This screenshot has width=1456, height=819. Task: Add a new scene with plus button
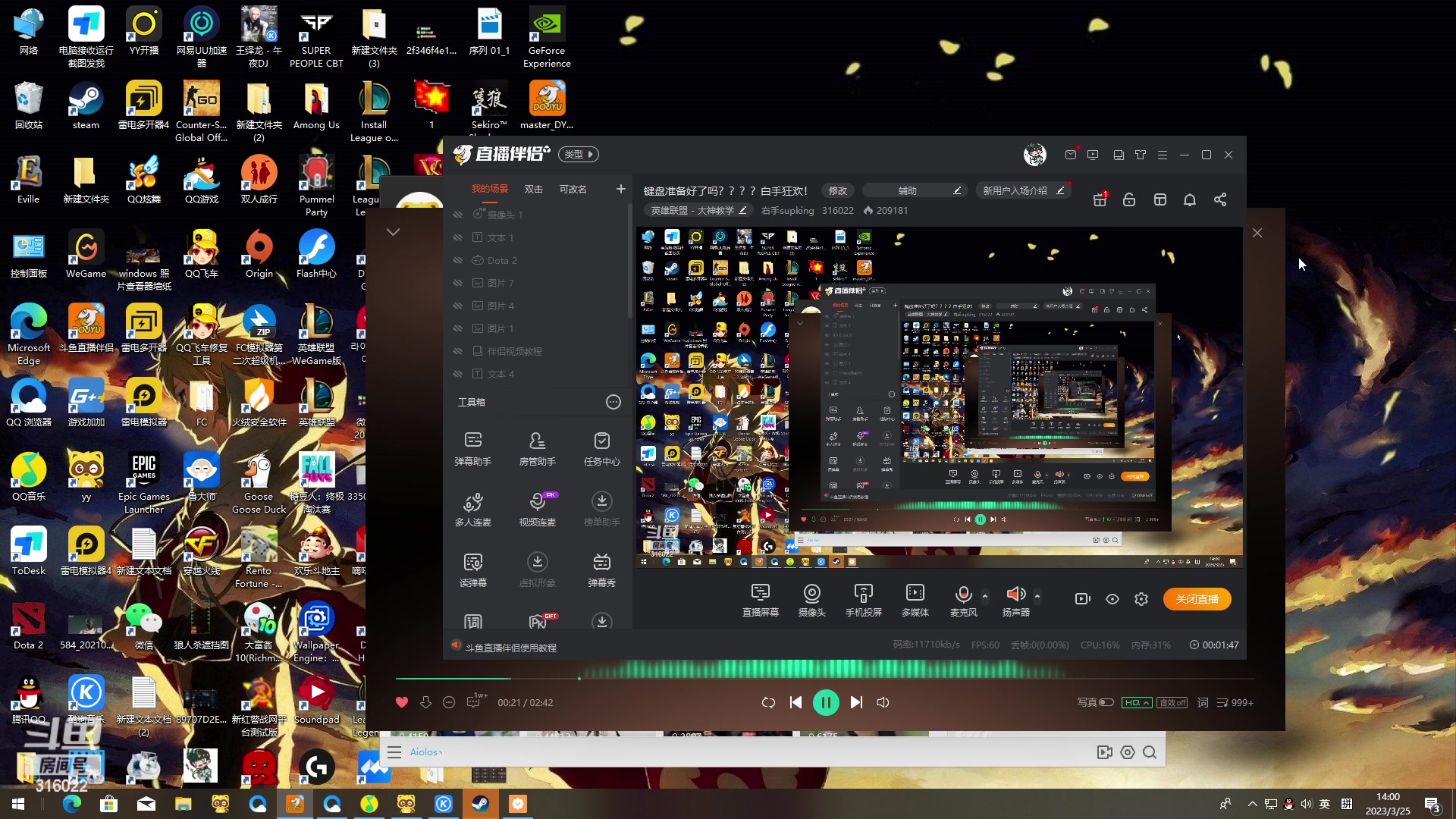[x=620, y=189]
